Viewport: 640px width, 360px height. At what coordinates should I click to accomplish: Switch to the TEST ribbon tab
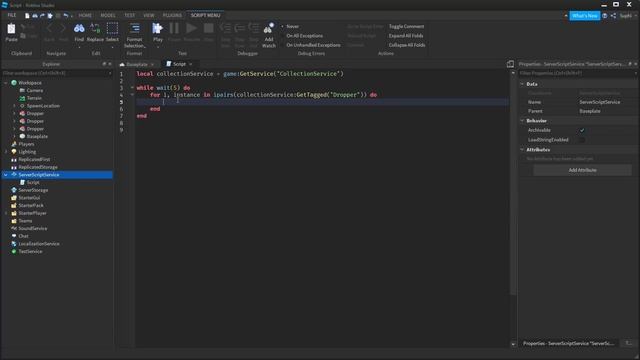click(129, 15)
